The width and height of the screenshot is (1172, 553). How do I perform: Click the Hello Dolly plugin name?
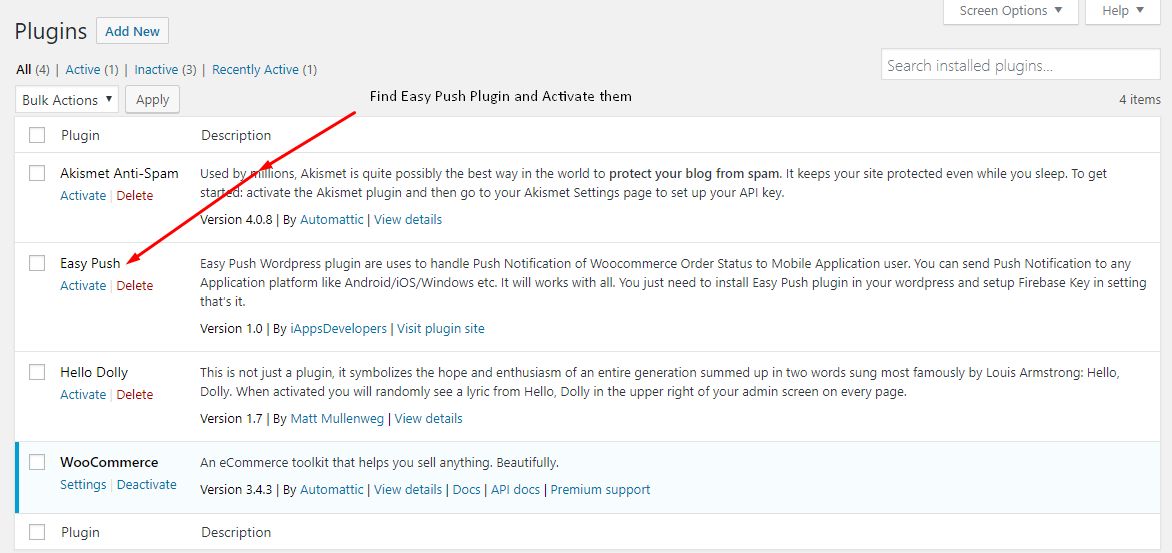(x=94, y=372)
